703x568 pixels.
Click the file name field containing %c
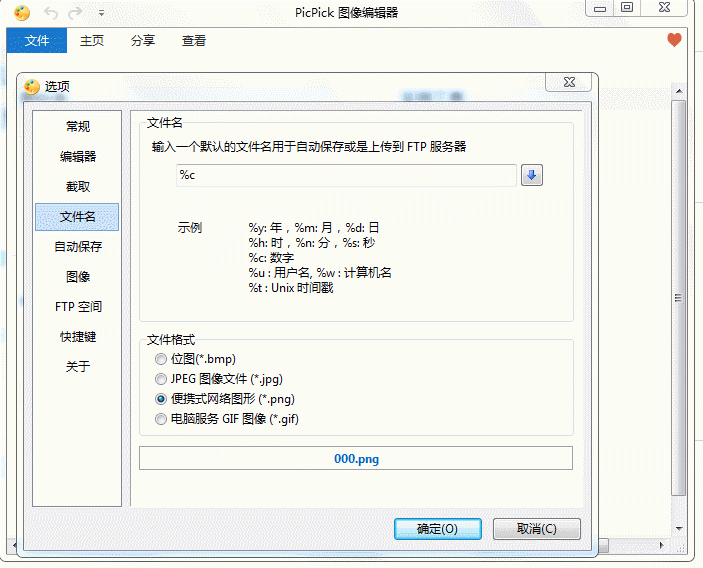point(346,175)
